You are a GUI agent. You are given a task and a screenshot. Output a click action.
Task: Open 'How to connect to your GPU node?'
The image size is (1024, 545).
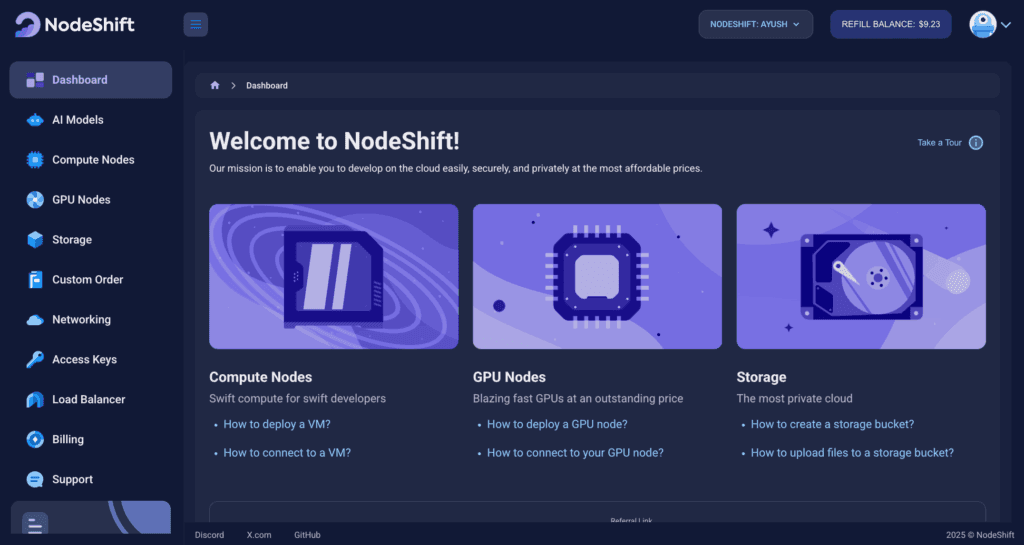pyautogui.click(x=575, y=453)
